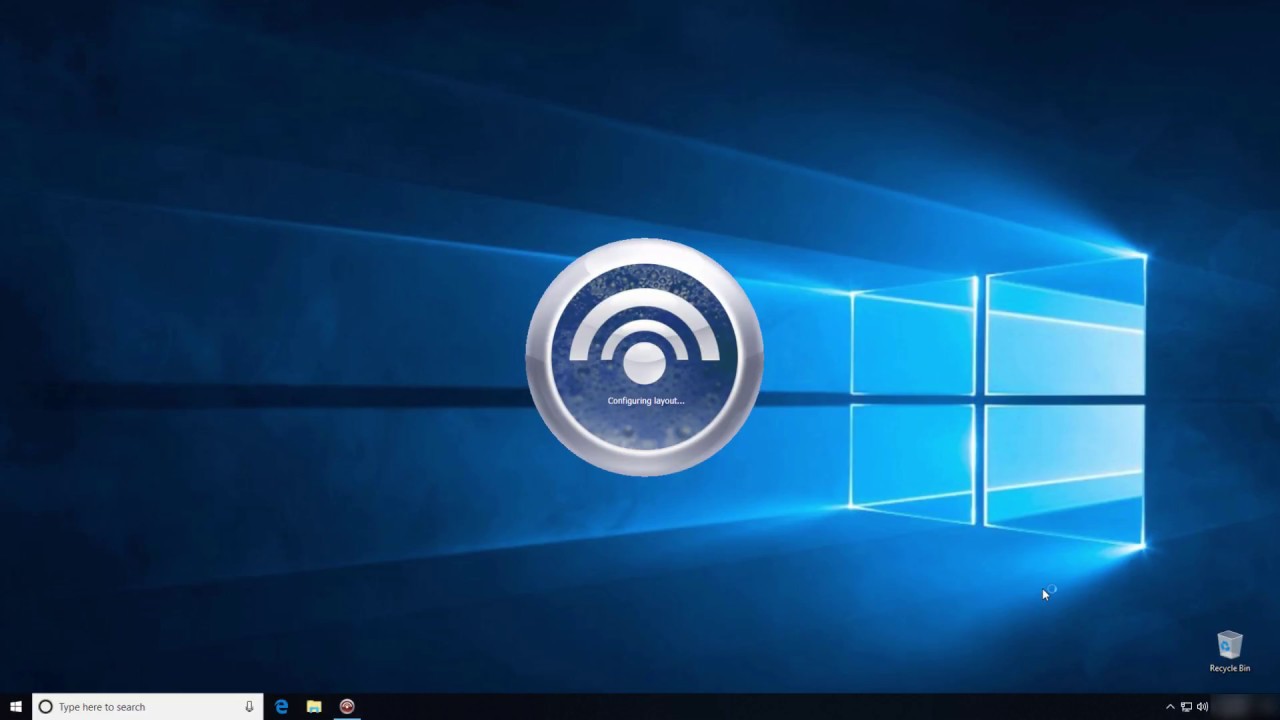Image resolution: width=1280 pixels, height=720 pixels.
Task: Click the splash screen logo with arcs
Action: 645,356
